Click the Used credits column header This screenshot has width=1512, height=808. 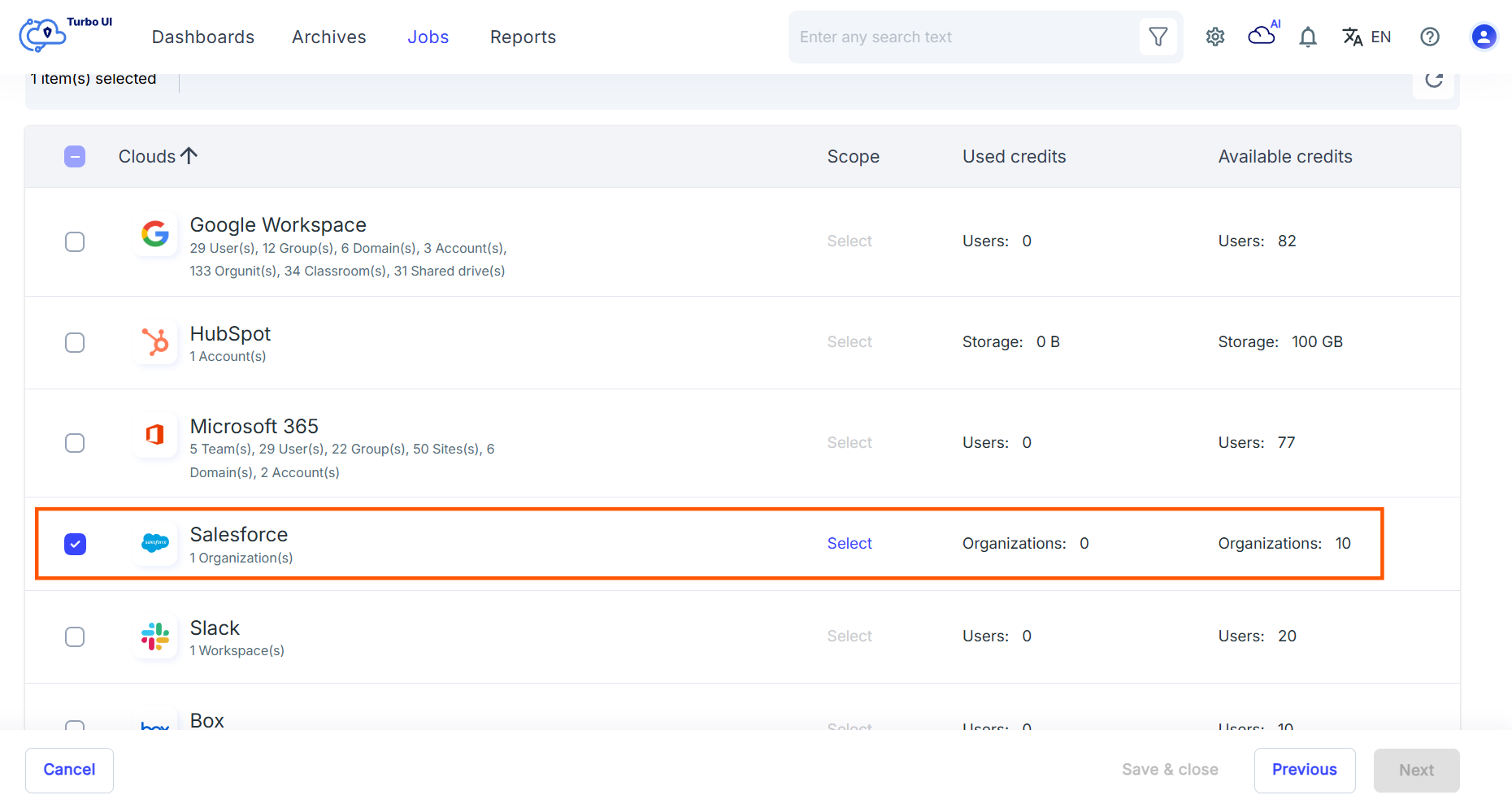[1014, 156]
